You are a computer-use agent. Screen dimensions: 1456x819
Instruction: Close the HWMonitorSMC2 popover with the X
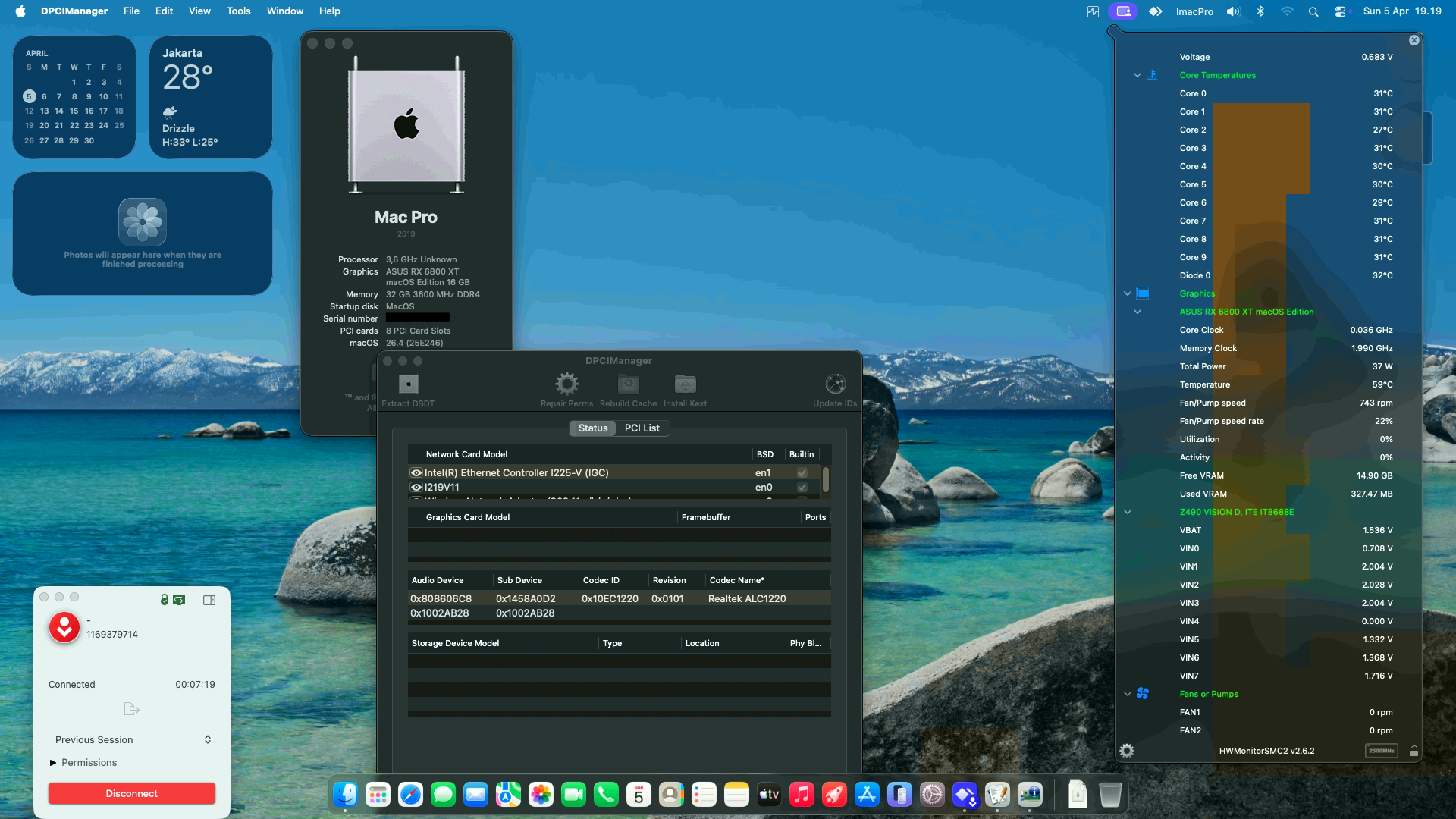pos(1414,40)
